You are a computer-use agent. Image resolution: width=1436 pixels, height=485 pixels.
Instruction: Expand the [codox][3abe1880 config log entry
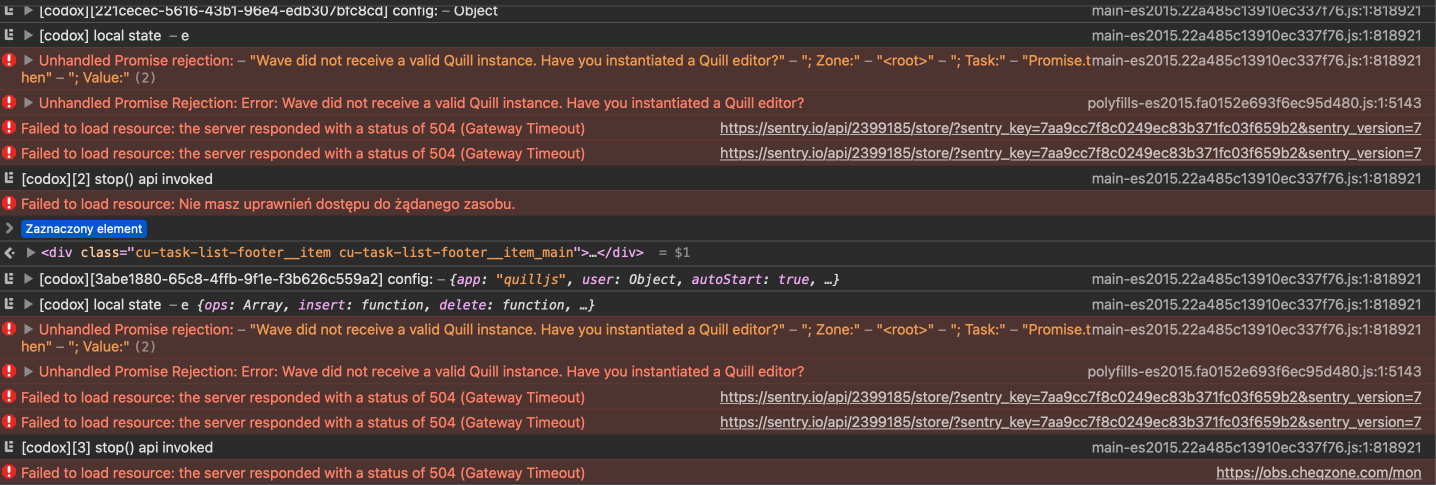click(29, 280)
